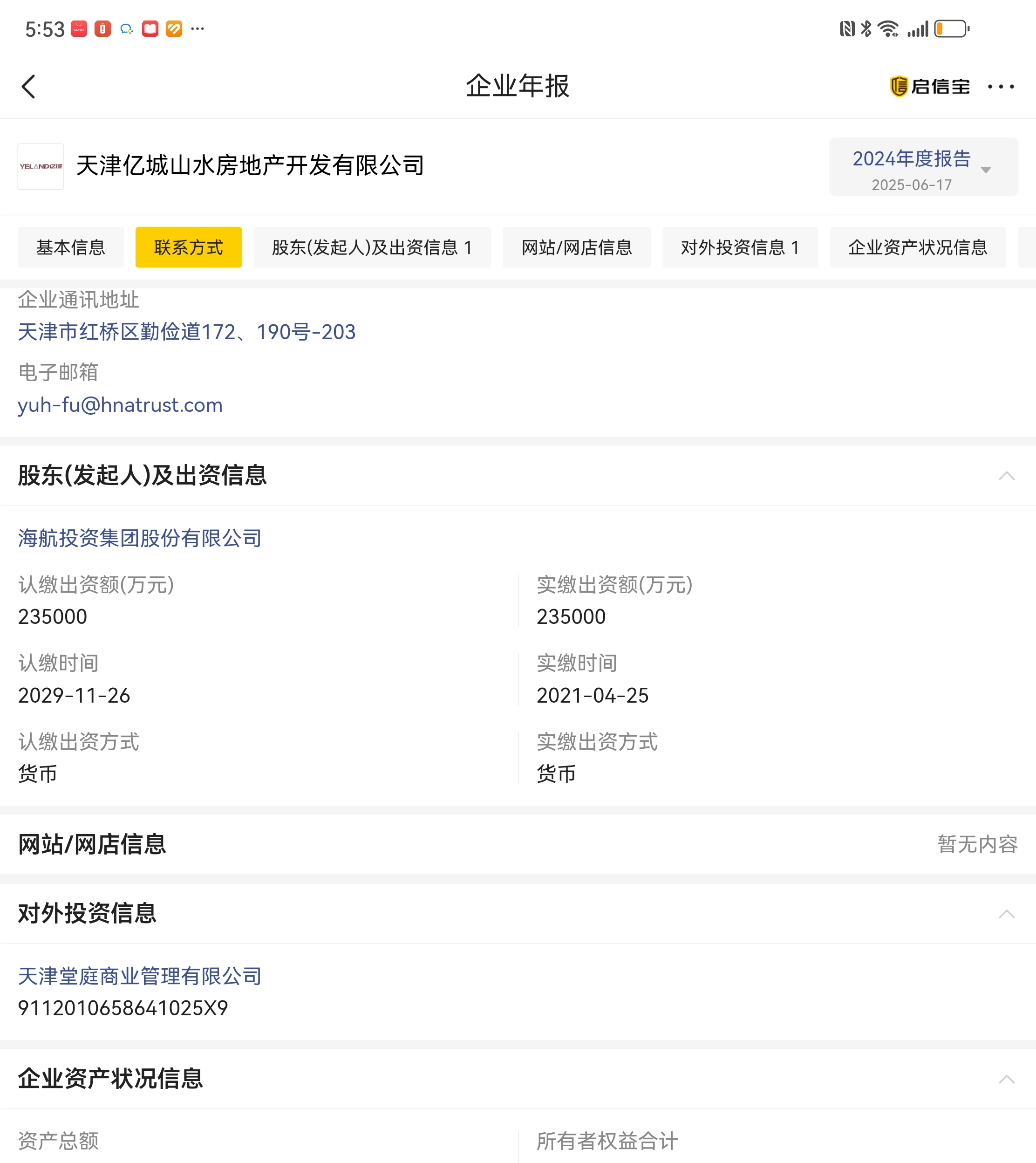Tap the status bar overflow dots
The height and width of the screenshot is (1163, 1036).
click(198, 28)
